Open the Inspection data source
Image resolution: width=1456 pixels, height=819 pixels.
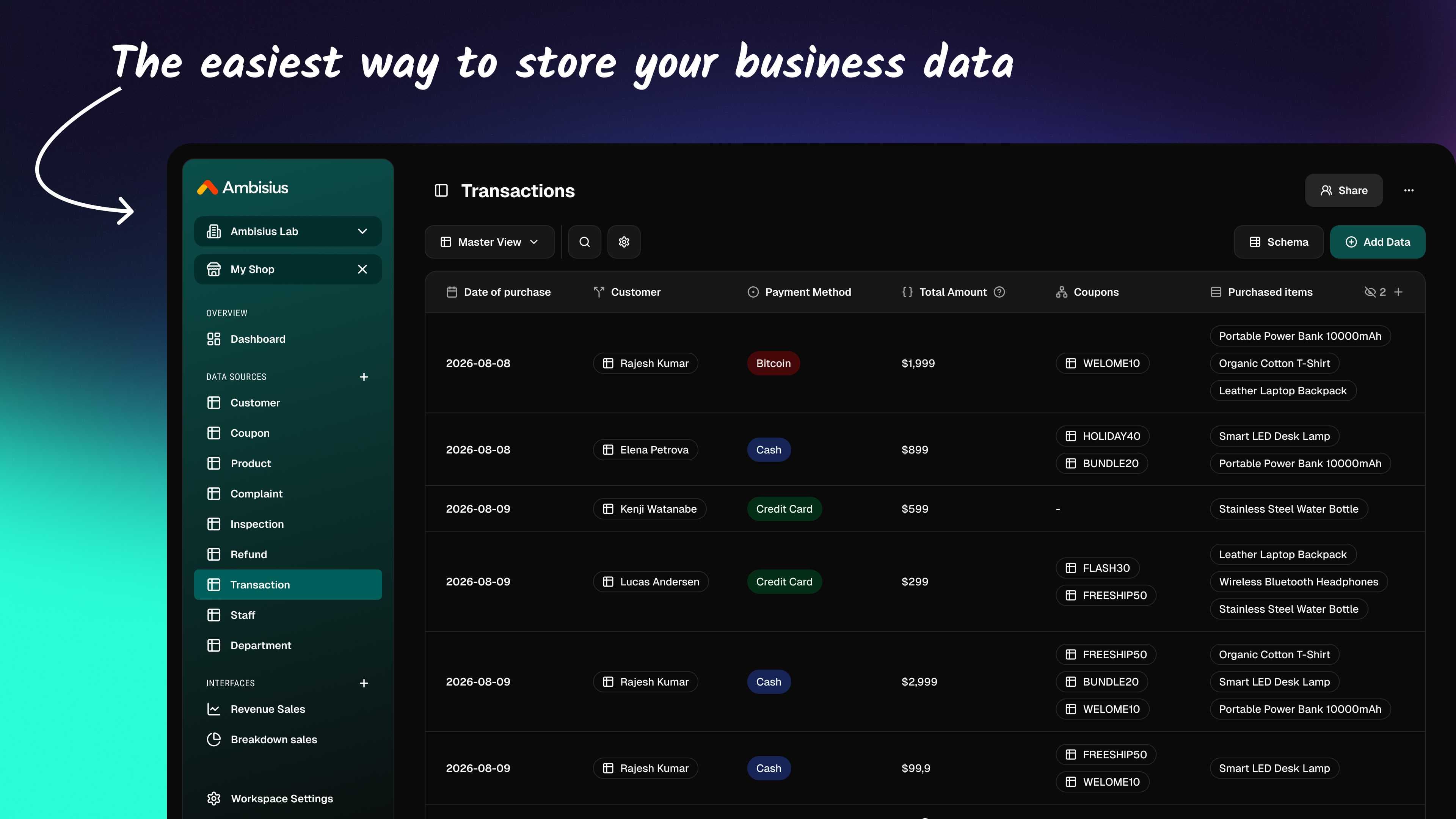click(x=288, y=524)
